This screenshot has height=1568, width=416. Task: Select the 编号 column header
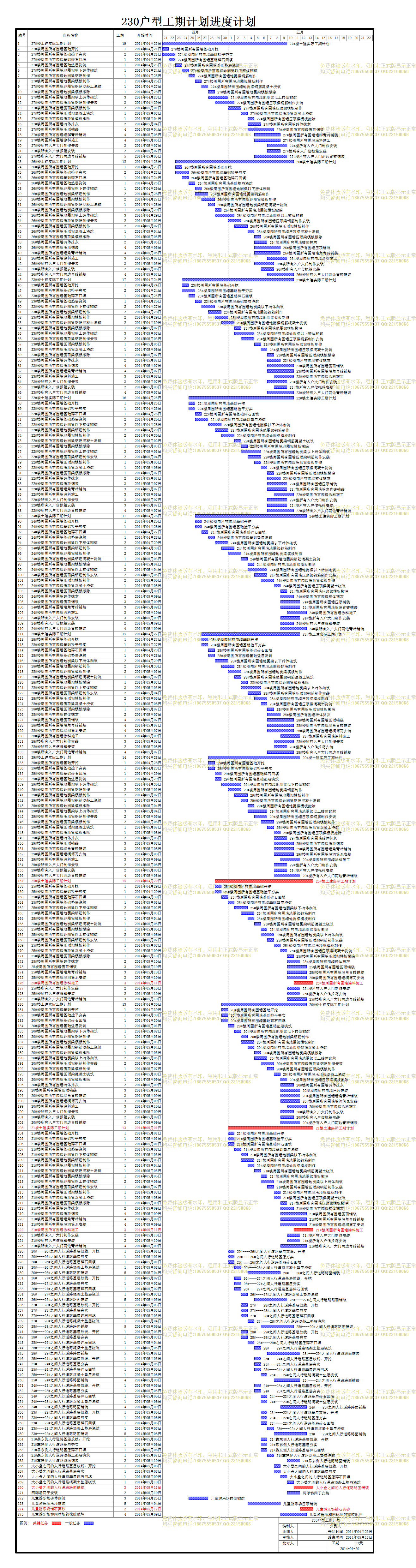click(22, 35)
